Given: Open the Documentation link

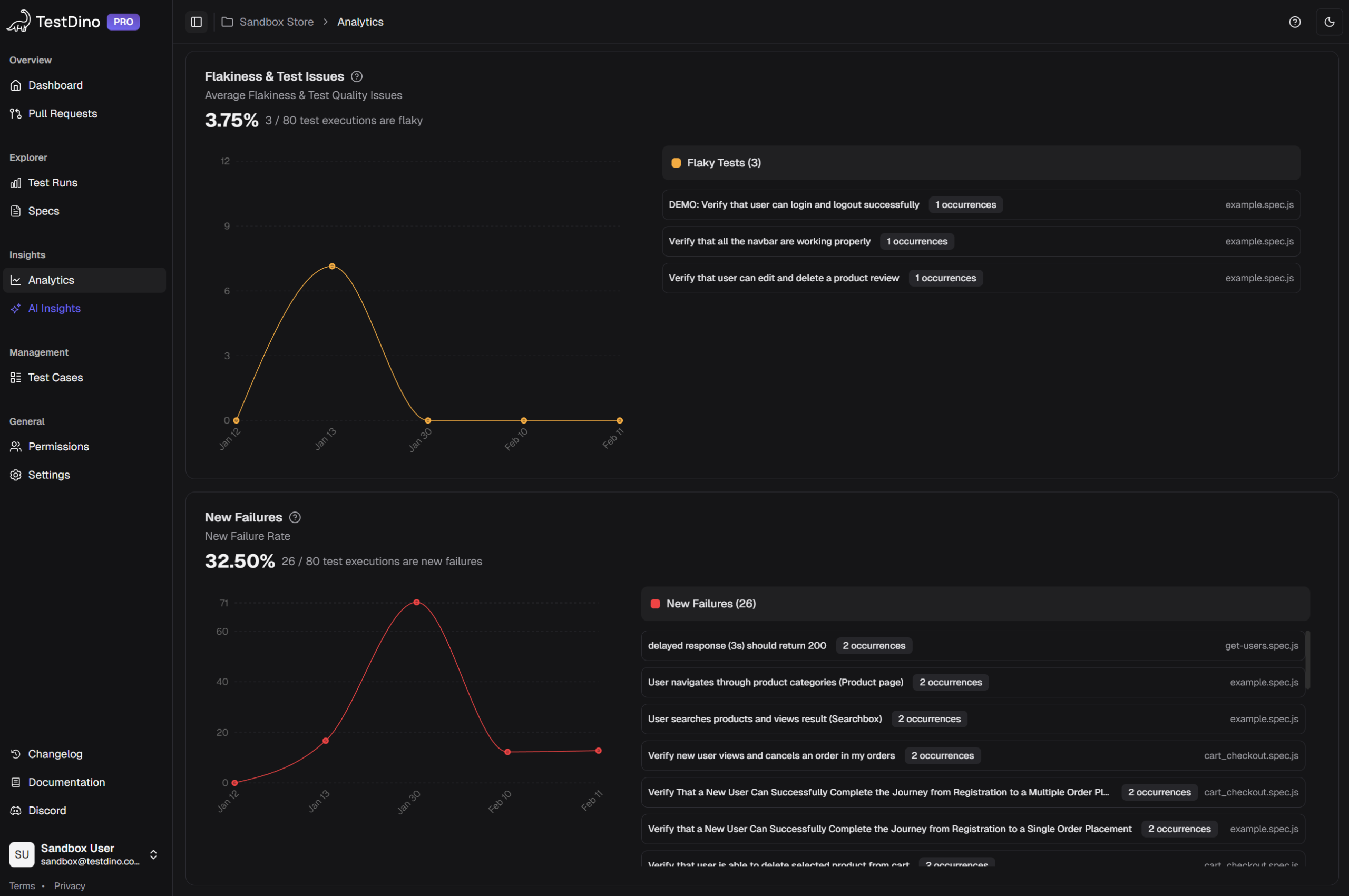Looking at the screenshot, I should (x=66, y=782).
